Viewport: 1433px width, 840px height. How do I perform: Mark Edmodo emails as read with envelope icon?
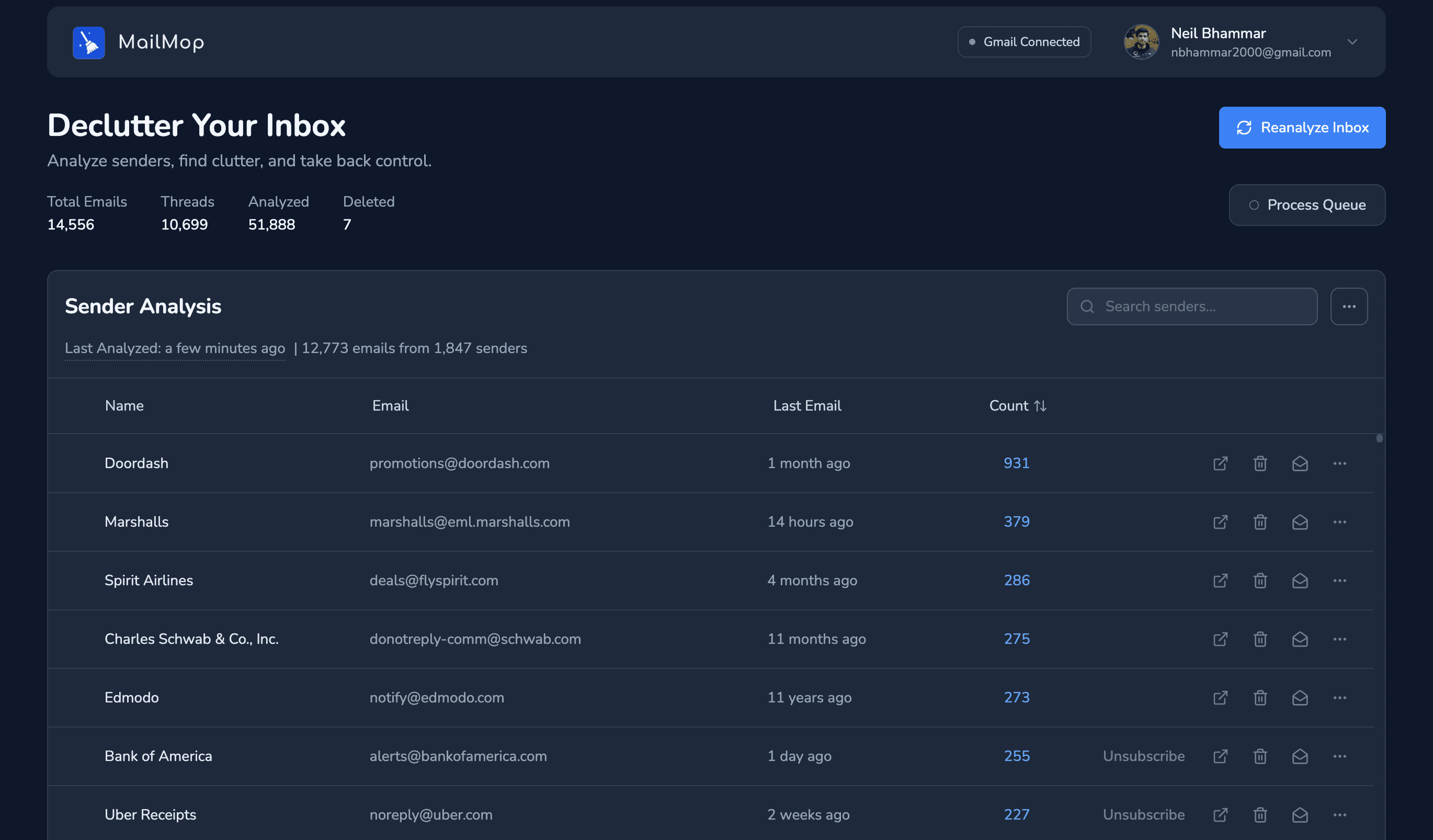coord(1301,698)
